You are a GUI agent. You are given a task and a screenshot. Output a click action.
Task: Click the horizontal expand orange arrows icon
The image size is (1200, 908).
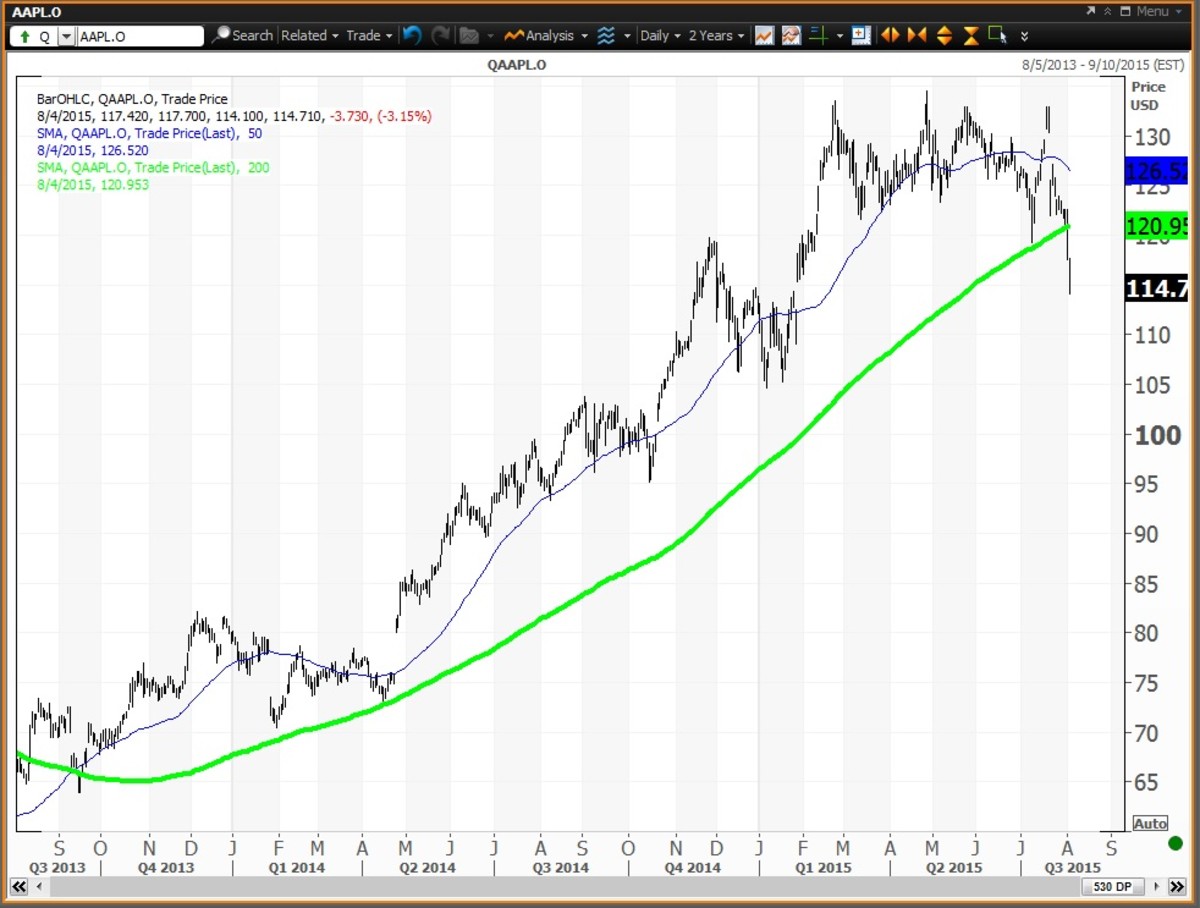click(890, 35)
